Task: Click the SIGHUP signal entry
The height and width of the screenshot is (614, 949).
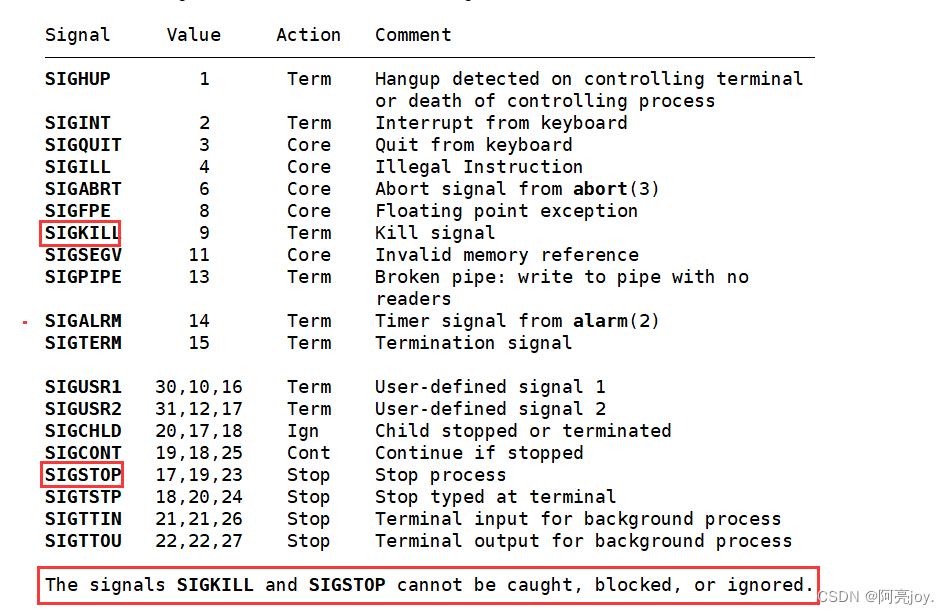Action: coord(77,79)
